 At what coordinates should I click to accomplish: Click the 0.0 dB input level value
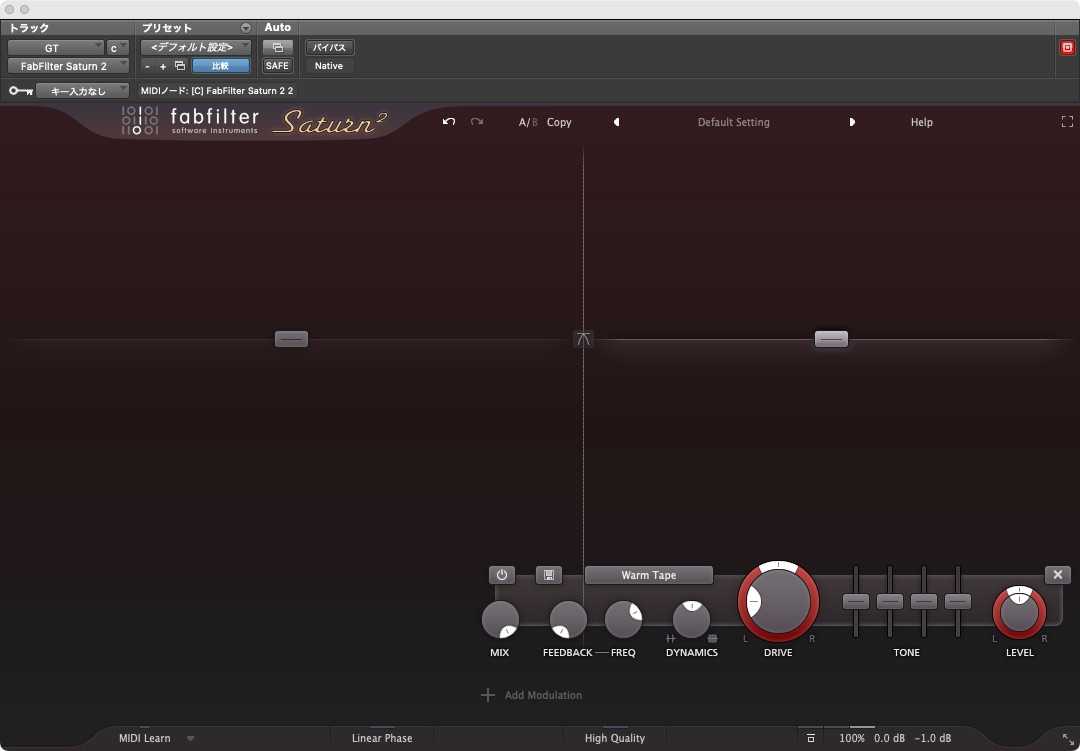(889, 738)
